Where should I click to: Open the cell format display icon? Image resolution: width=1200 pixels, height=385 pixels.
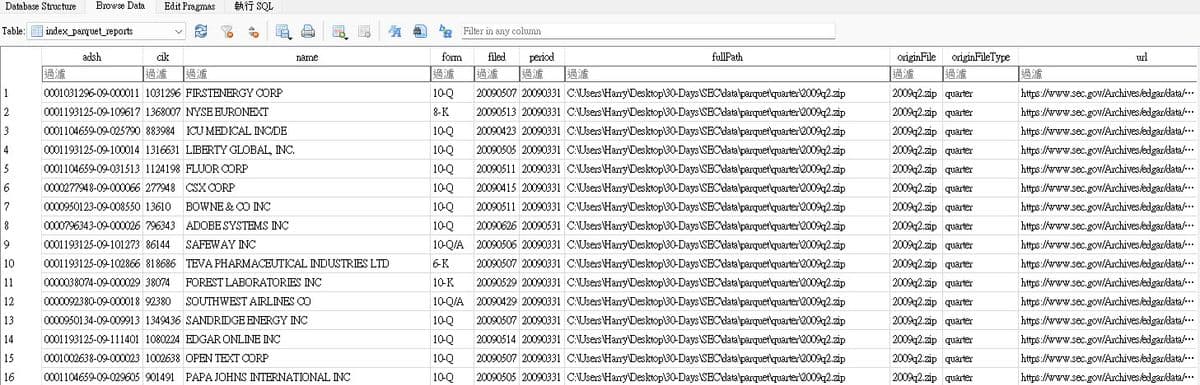click(395, 31)
